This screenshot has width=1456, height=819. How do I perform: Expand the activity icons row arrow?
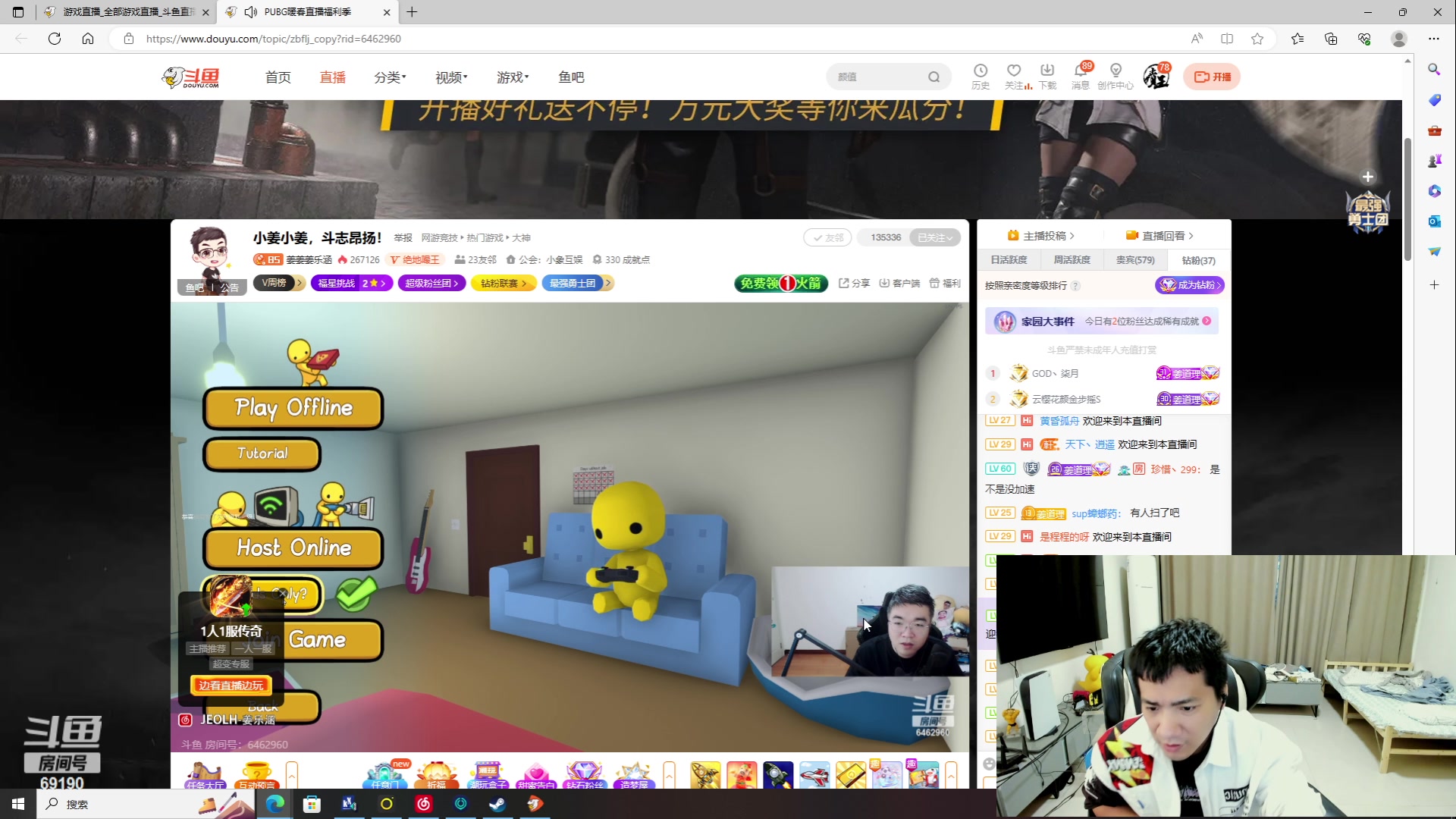[669, 775]
